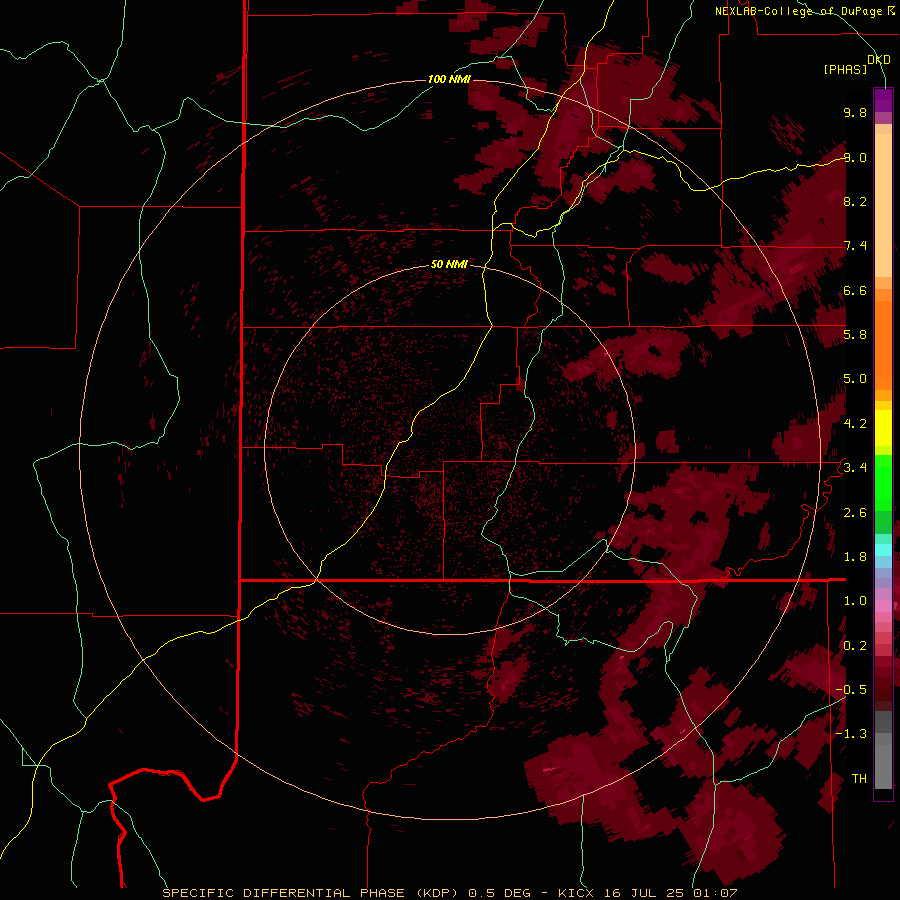900x900 pixels.
Task: Click the yellow segment of the color bar
Action: click(x=883, y=428)
